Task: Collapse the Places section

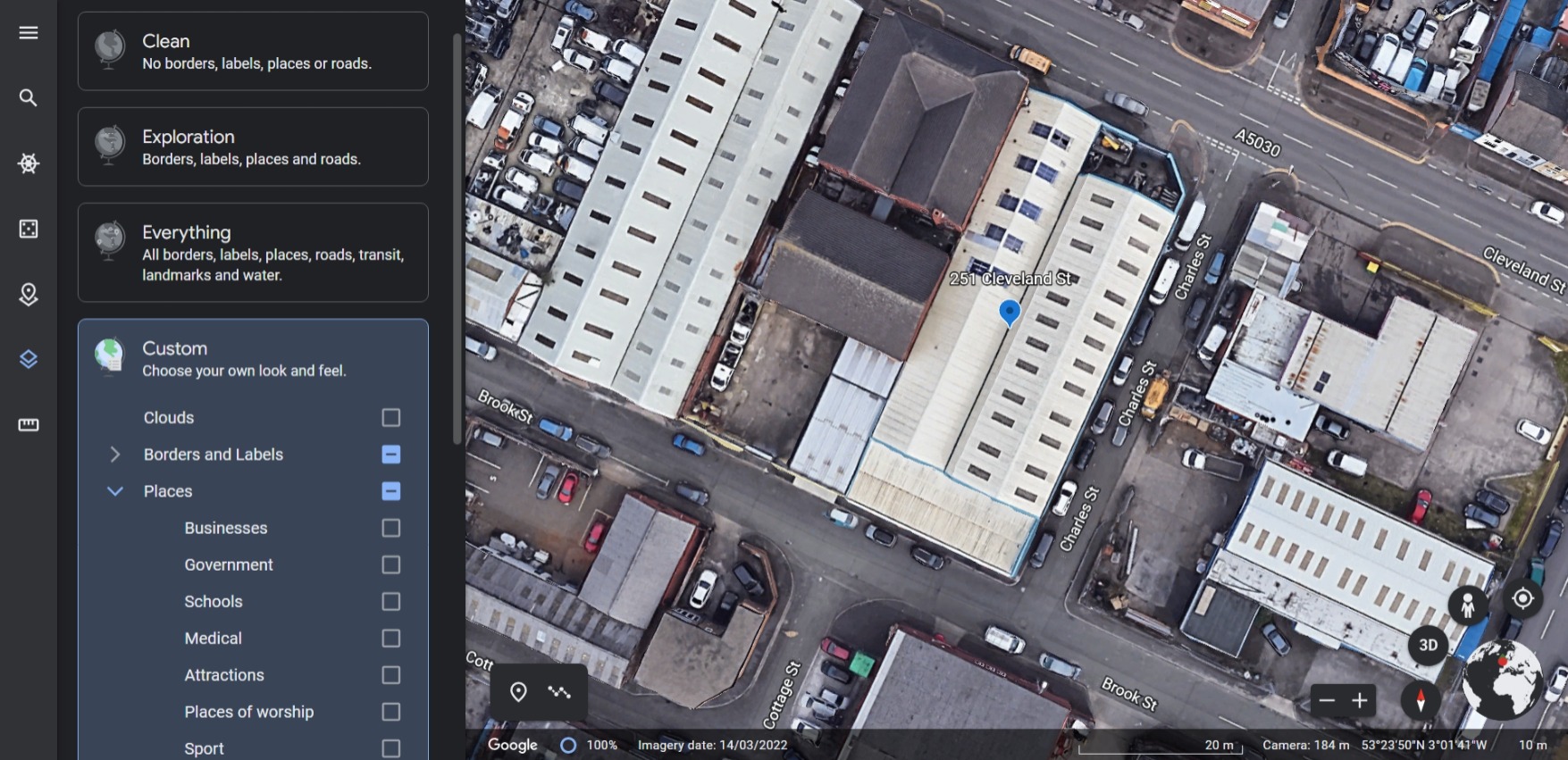Action: 114,491
